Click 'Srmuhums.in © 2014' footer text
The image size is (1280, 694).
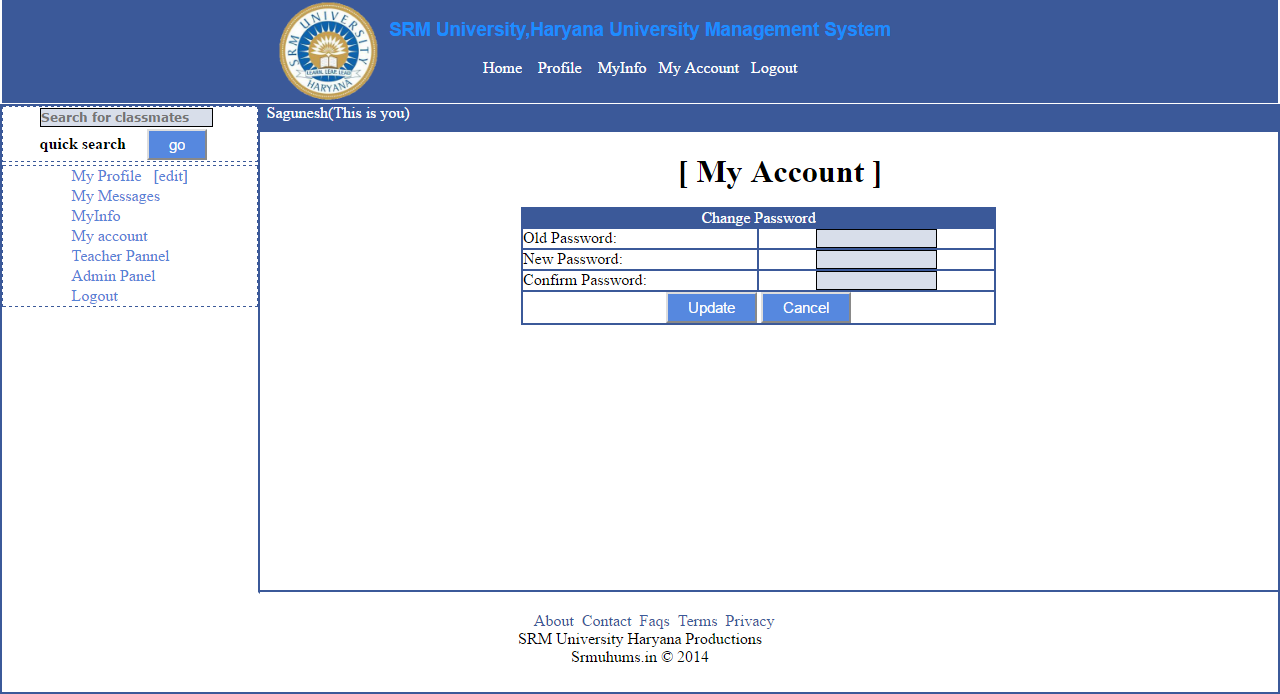click(640, 657)
